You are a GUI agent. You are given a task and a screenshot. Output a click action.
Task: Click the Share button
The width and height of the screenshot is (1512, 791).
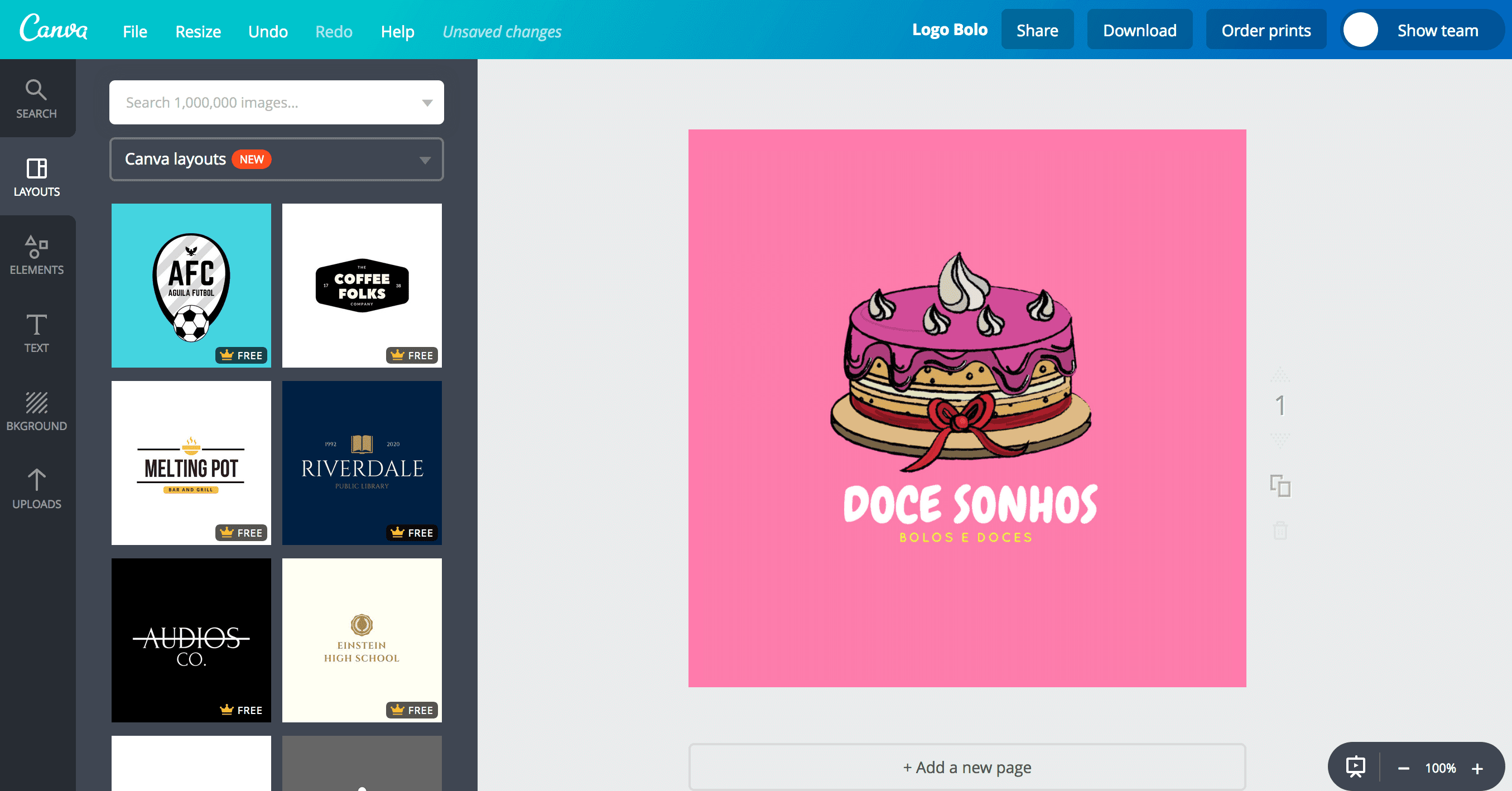[x=1037, y=30]
